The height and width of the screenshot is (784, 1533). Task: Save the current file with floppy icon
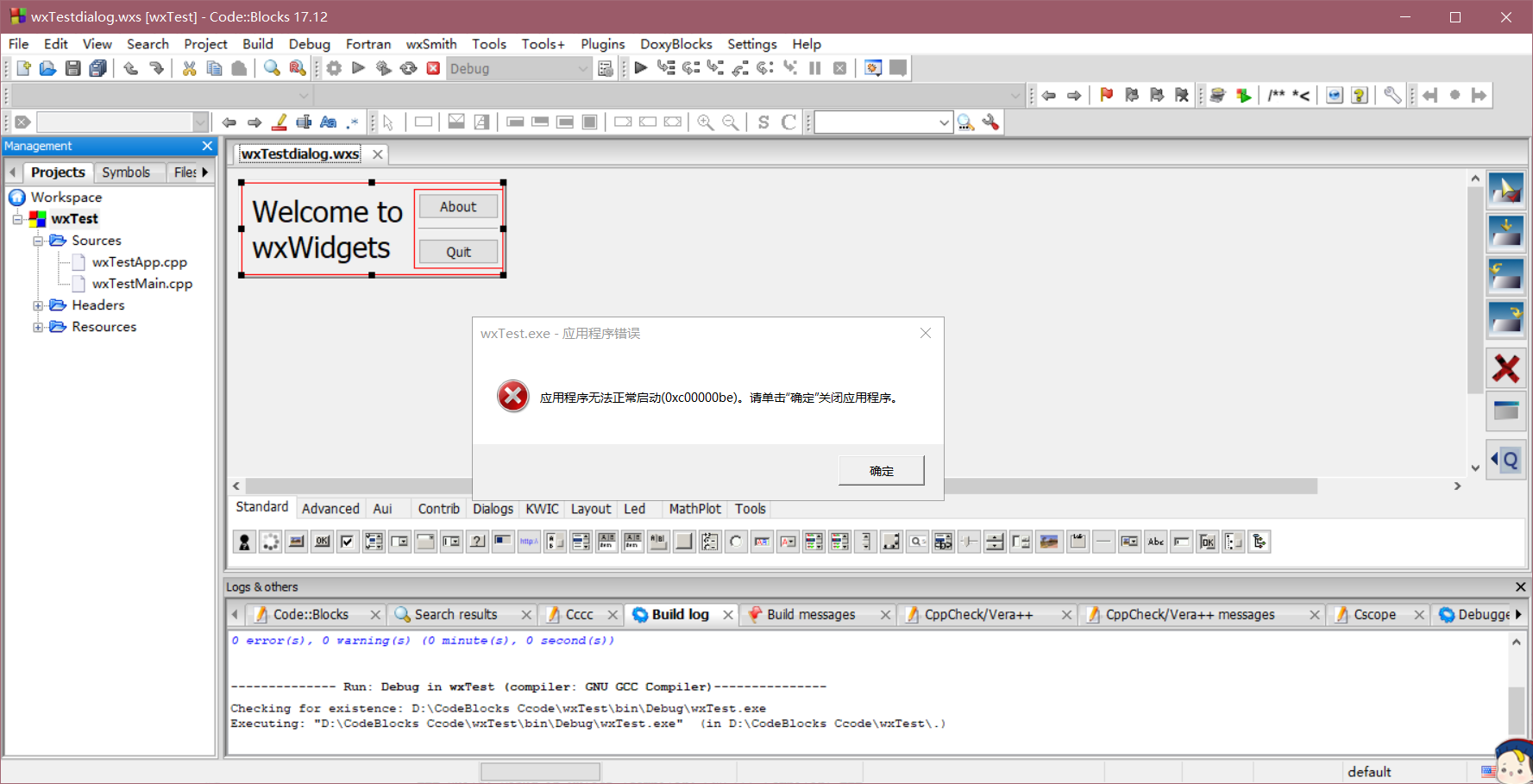(73, 68)
